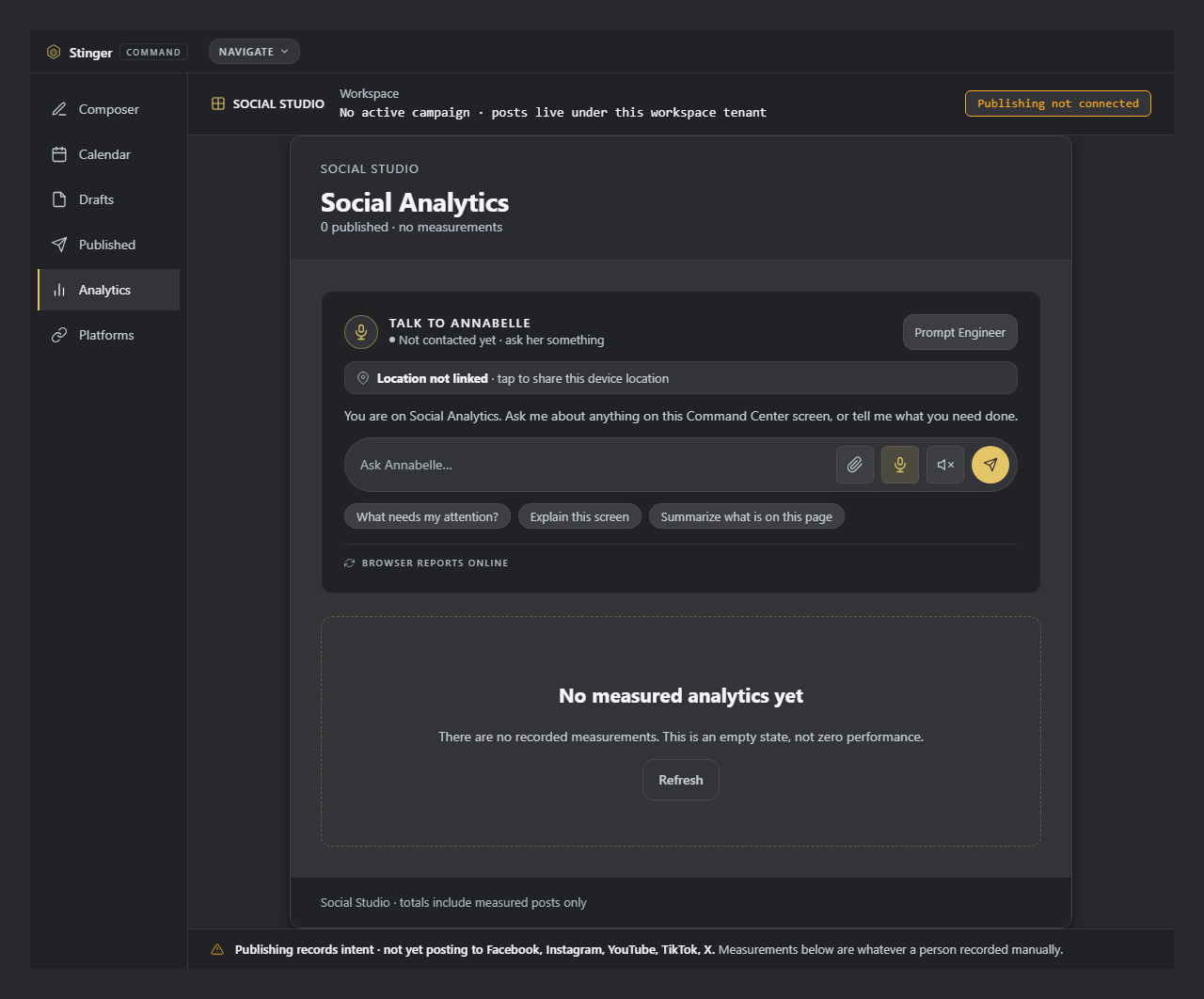Click the Social Analytics heading
The height and width of the screenshot is (999, 1204).
coord(415,202)
